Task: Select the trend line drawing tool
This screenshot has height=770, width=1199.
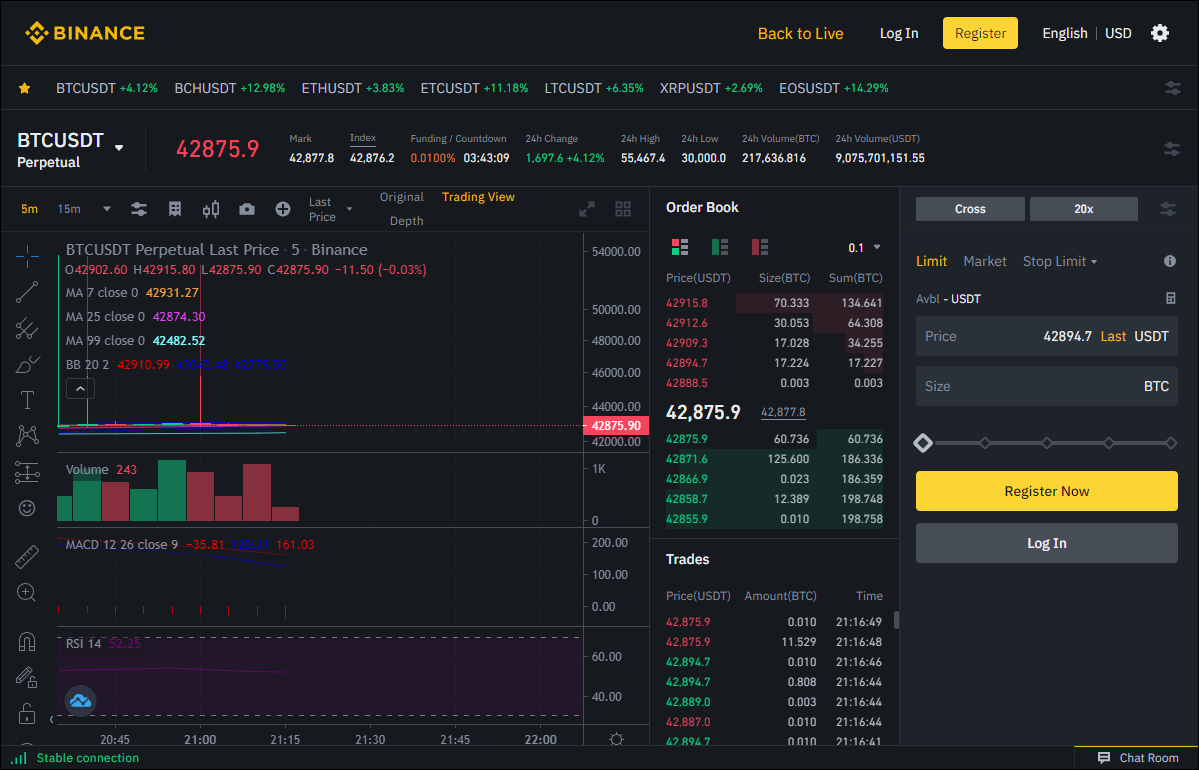Action: pos(27,292)
